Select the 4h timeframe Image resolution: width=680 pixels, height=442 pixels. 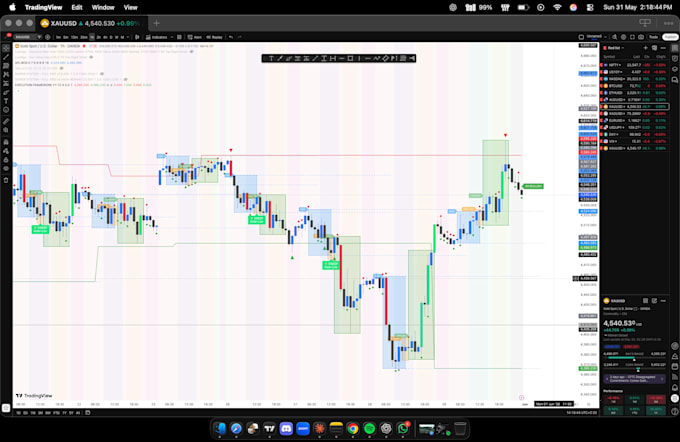coord(105,37)
